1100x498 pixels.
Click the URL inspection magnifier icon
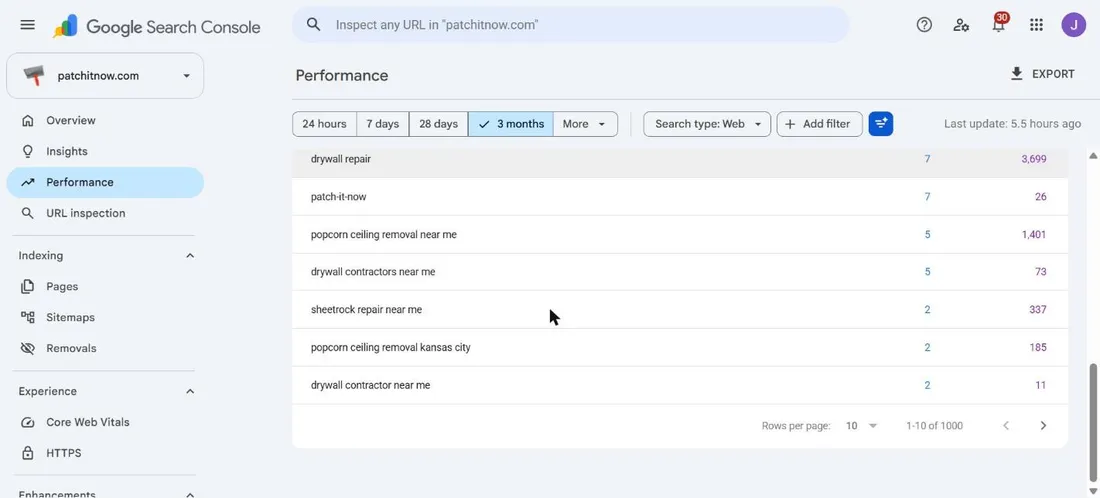click(x=27, y=213)
